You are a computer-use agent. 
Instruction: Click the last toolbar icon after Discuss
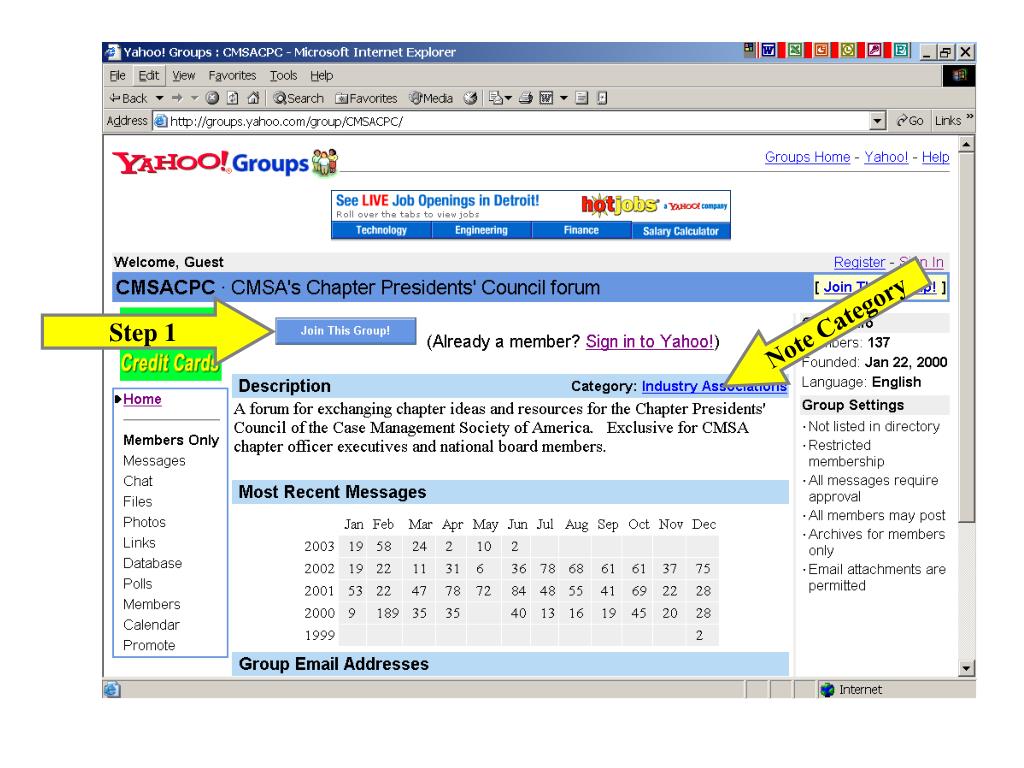(x=602, y=98)
